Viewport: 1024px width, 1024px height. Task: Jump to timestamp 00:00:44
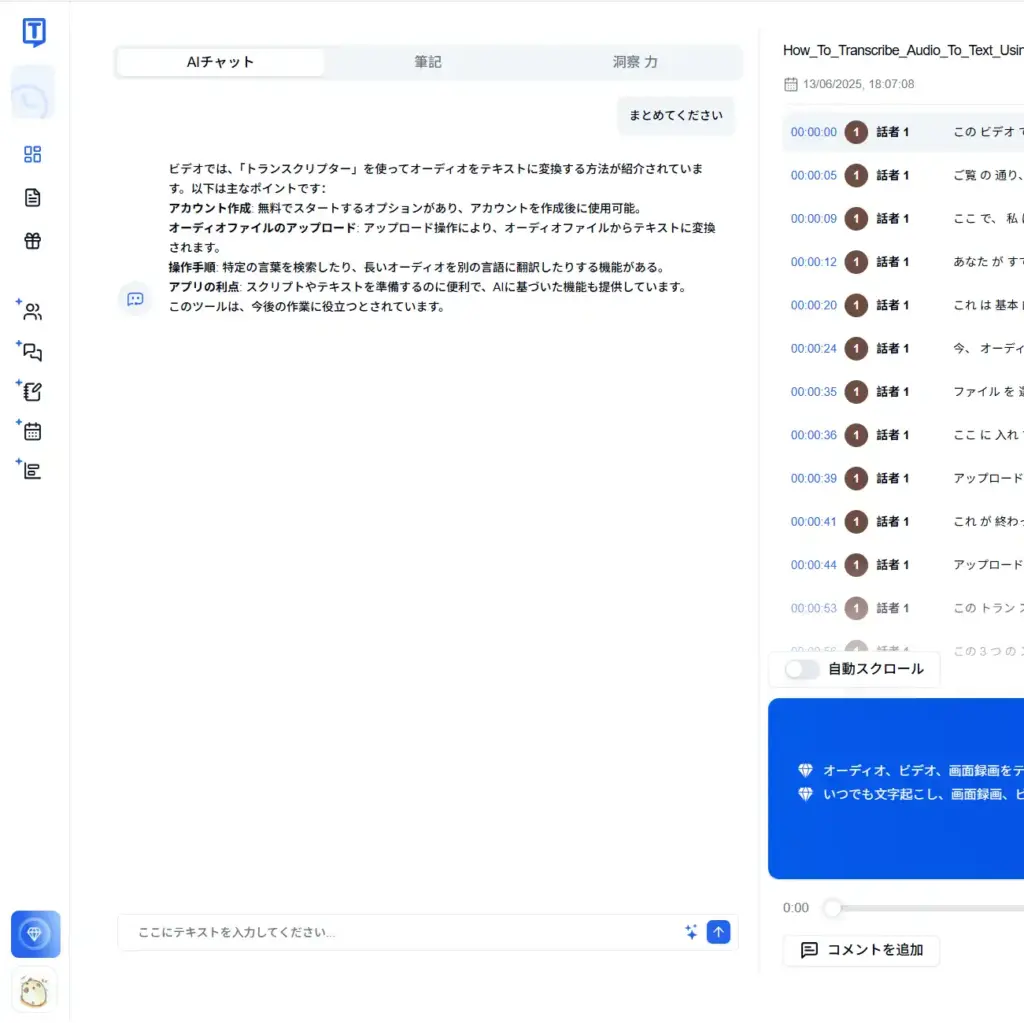pos(813,565)
